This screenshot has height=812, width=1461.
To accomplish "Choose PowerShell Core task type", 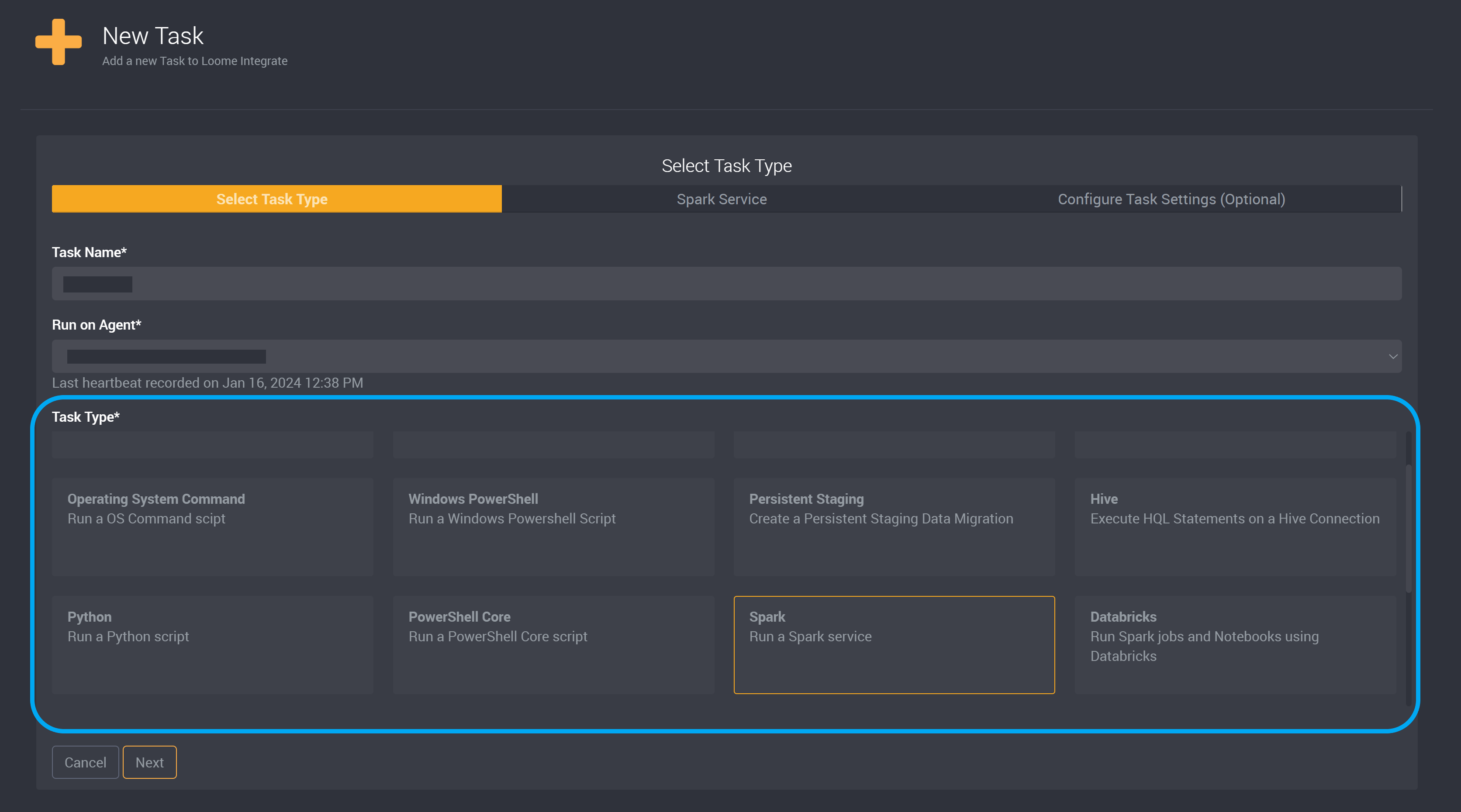I will pyautogui.click(x=553, y=645).
